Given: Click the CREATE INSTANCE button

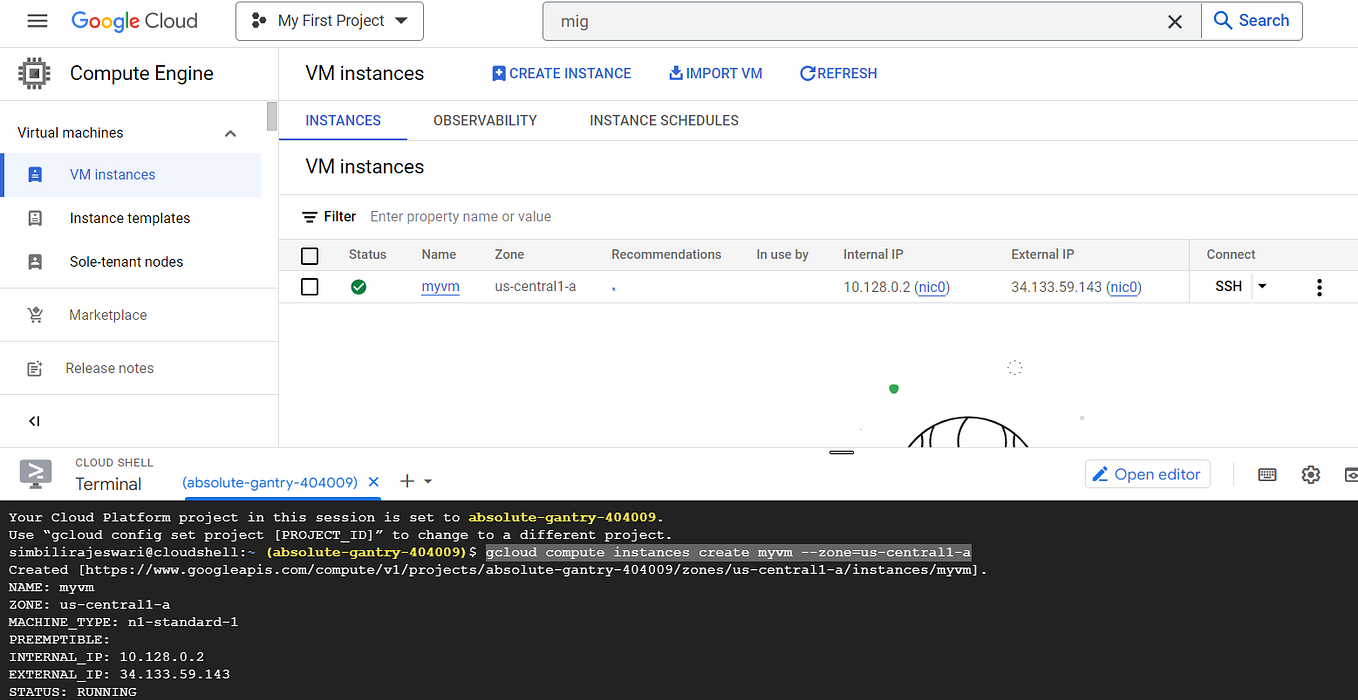Looking at the screenshot, I should pyautogui.click(x=561, y=72).
